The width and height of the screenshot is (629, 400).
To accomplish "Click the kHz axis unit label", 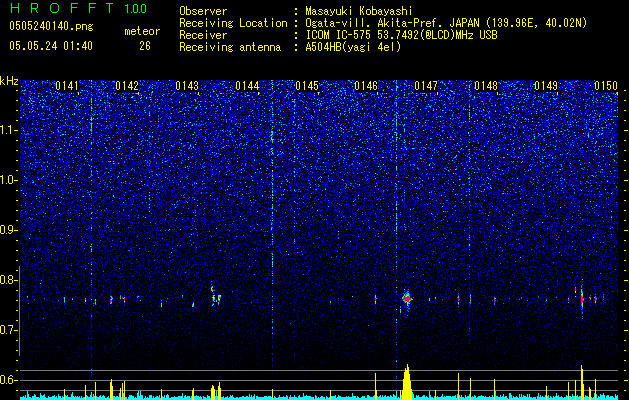I will 9,81.
